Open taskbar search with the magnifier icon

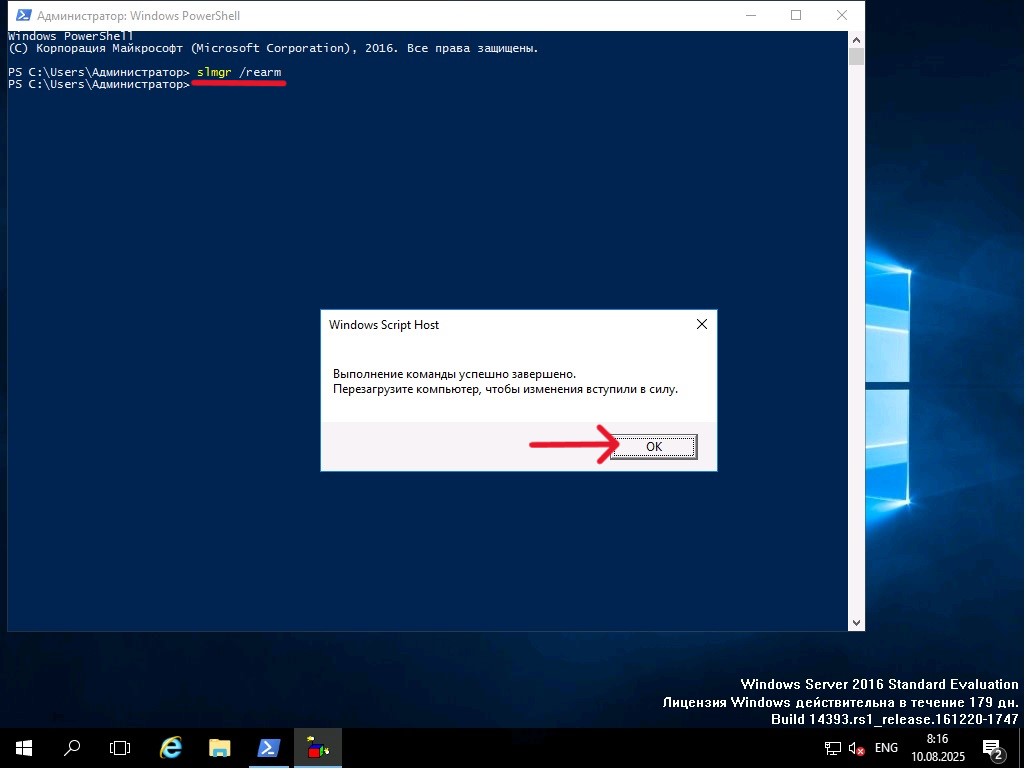[x=72, y=748]
